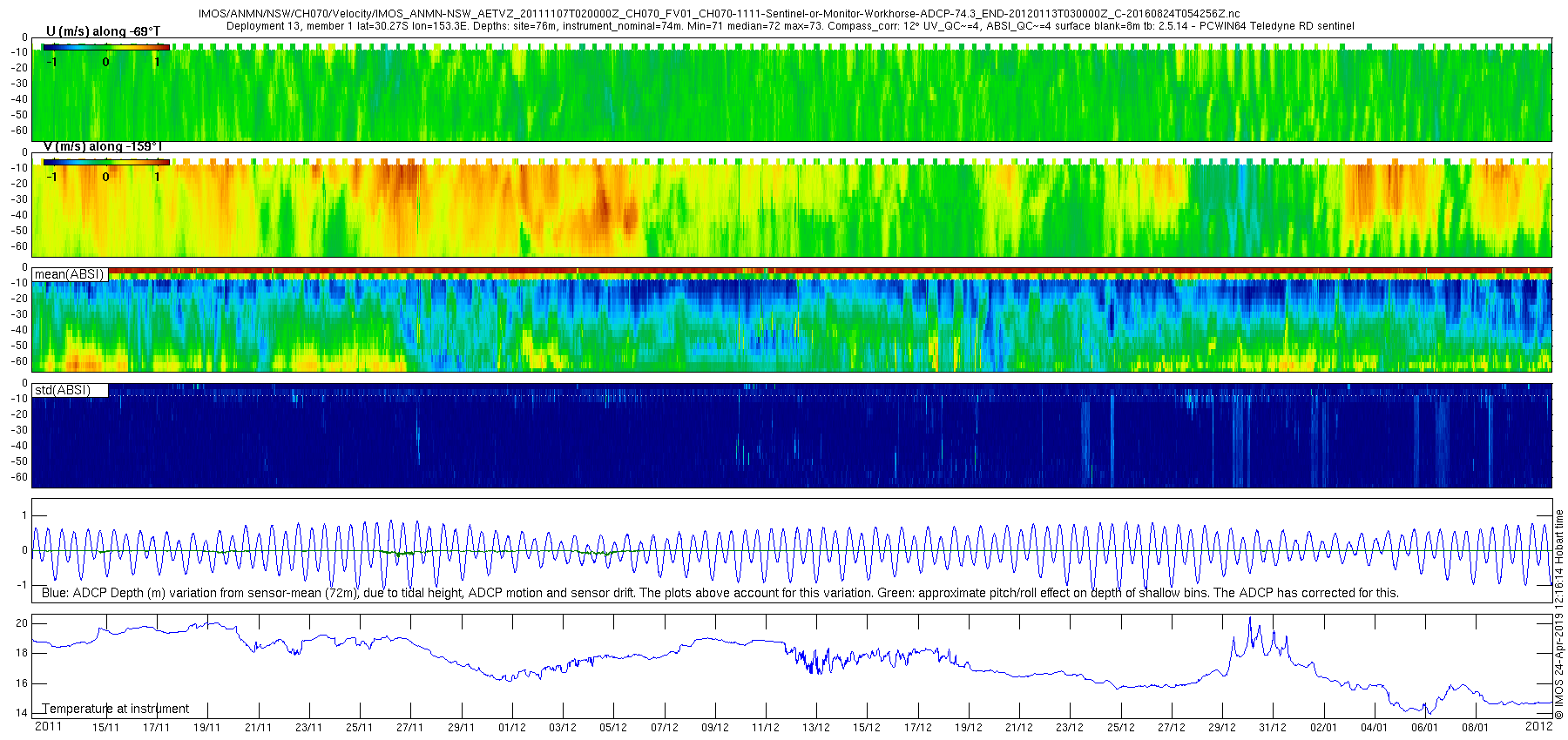The width and height of the screenshot is (1568, 740).
Task: Click the '20' tick on temperature axis
Action: (x=22, y=623)
